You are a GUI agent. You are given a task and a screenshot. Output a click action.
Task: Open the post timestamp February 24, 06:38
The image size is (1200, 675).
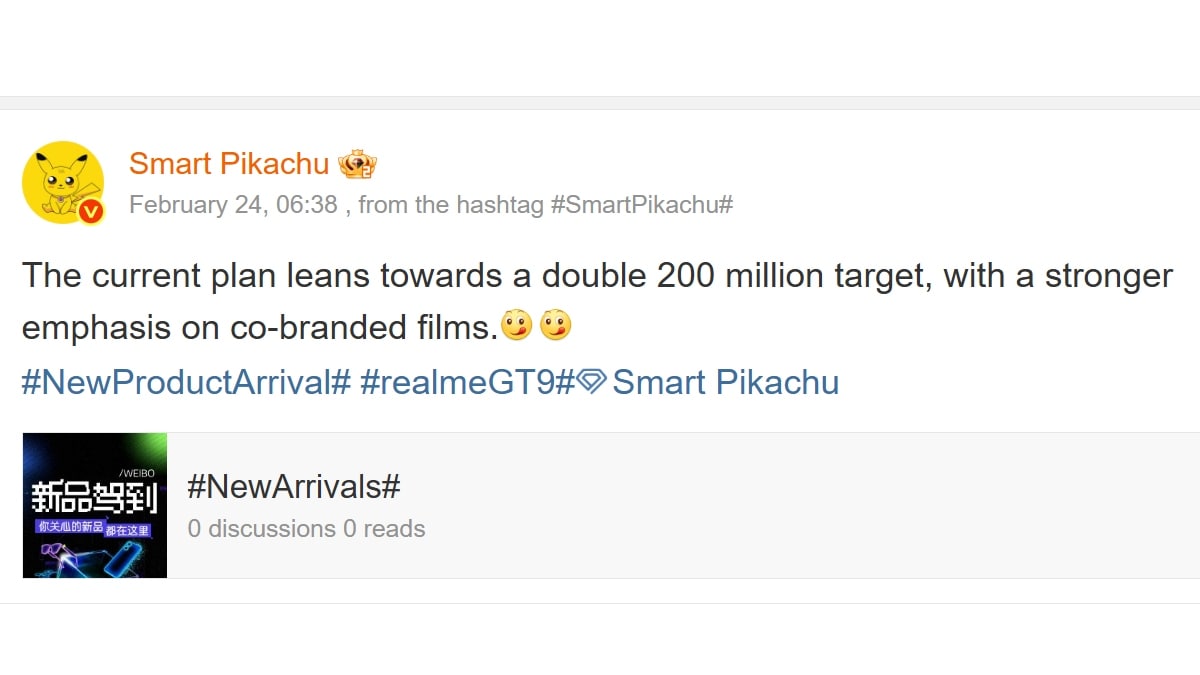click(233, 205)
